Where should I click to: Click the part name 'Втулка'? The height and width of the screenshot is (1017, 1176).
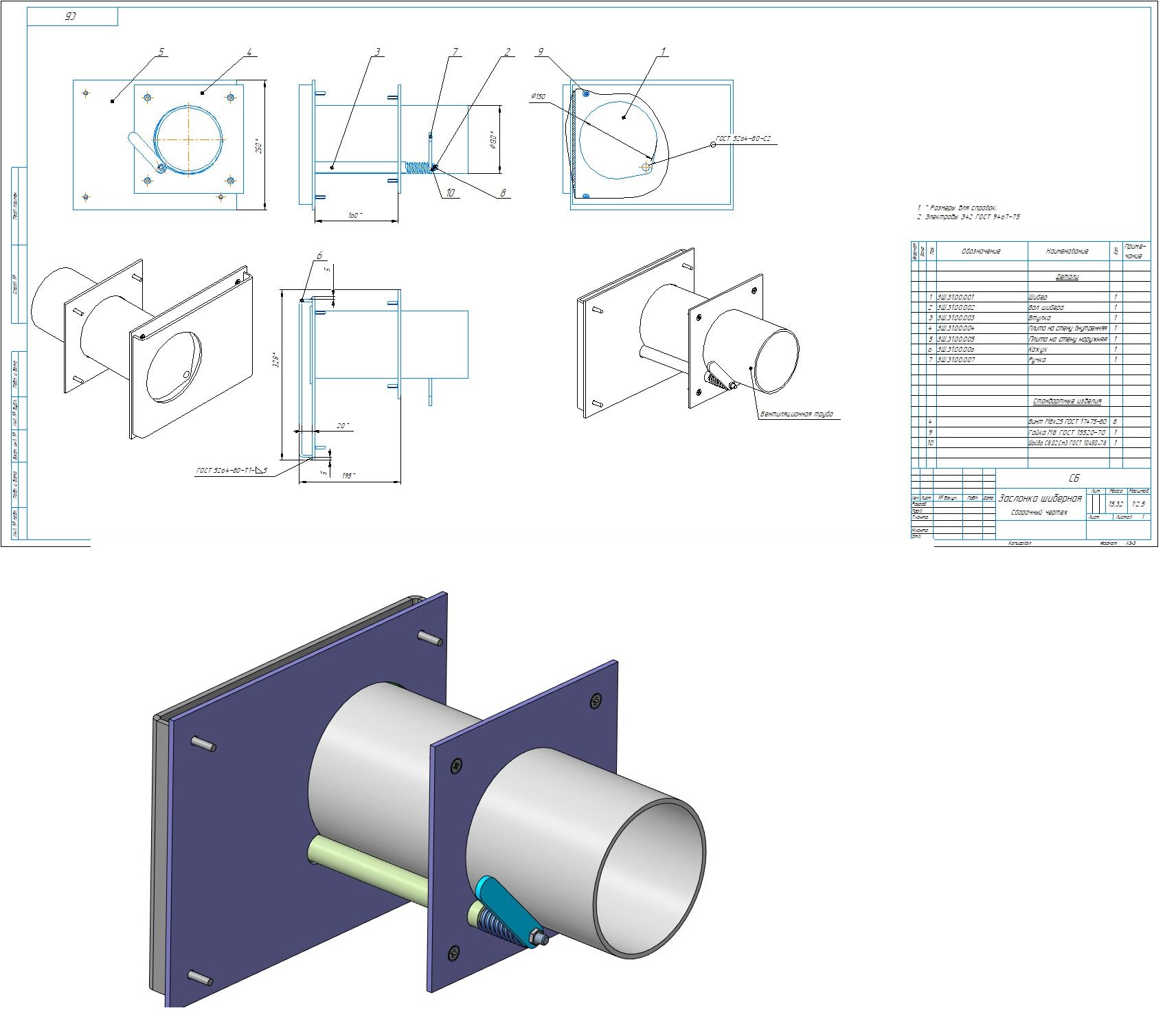1039,318
